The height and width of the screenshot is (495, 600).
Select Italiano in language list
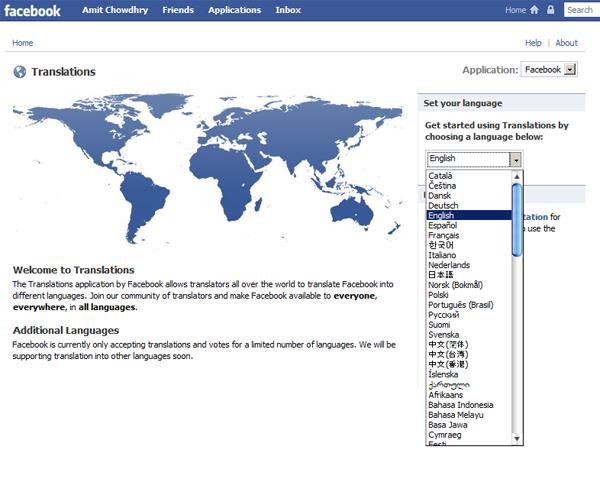coord(469,255)
